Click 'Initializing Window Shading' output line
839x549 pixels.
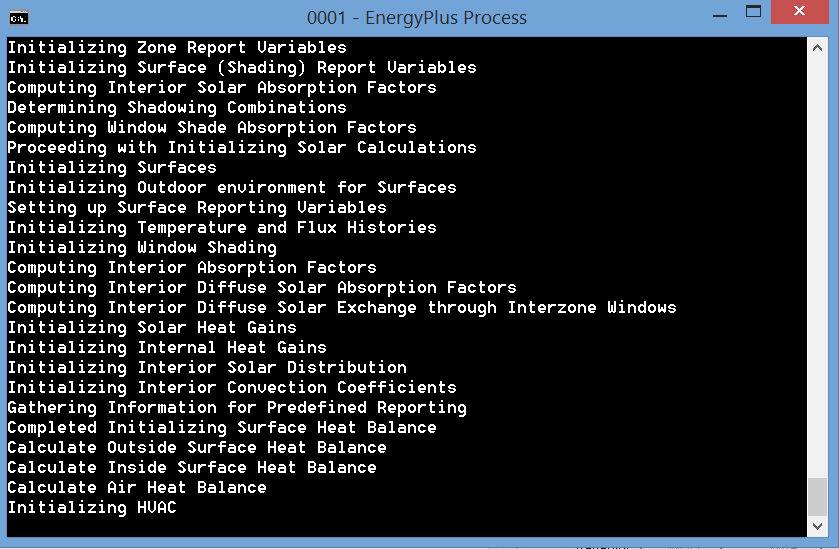(x=142, y=247)
